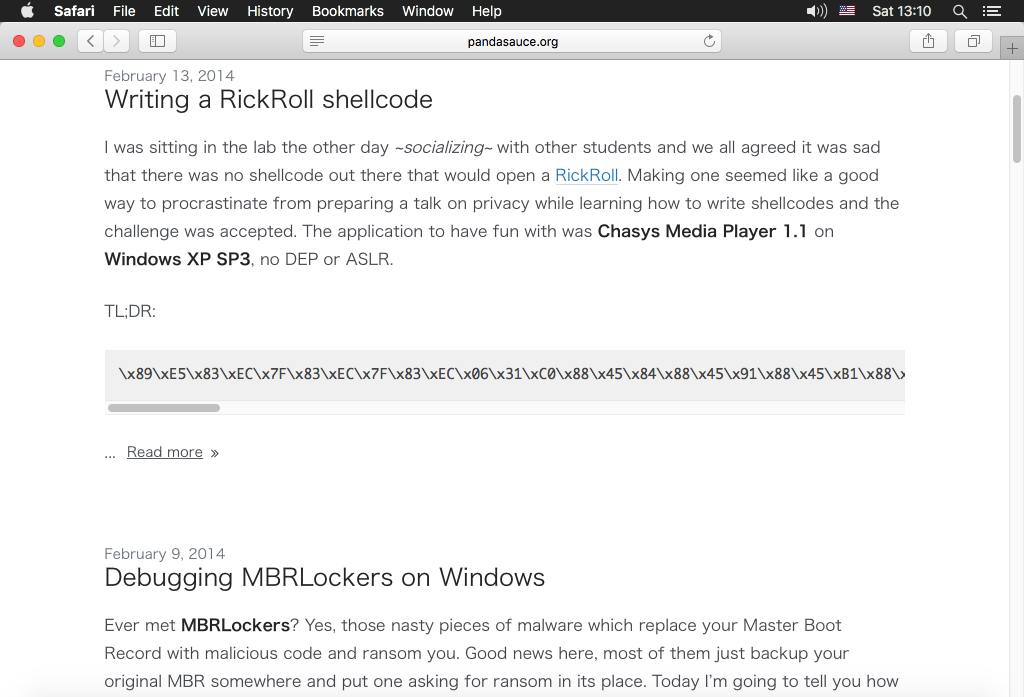Open a new tab with plus button
This screenshot has width=1024, height=697.
tap(1012, 50)
